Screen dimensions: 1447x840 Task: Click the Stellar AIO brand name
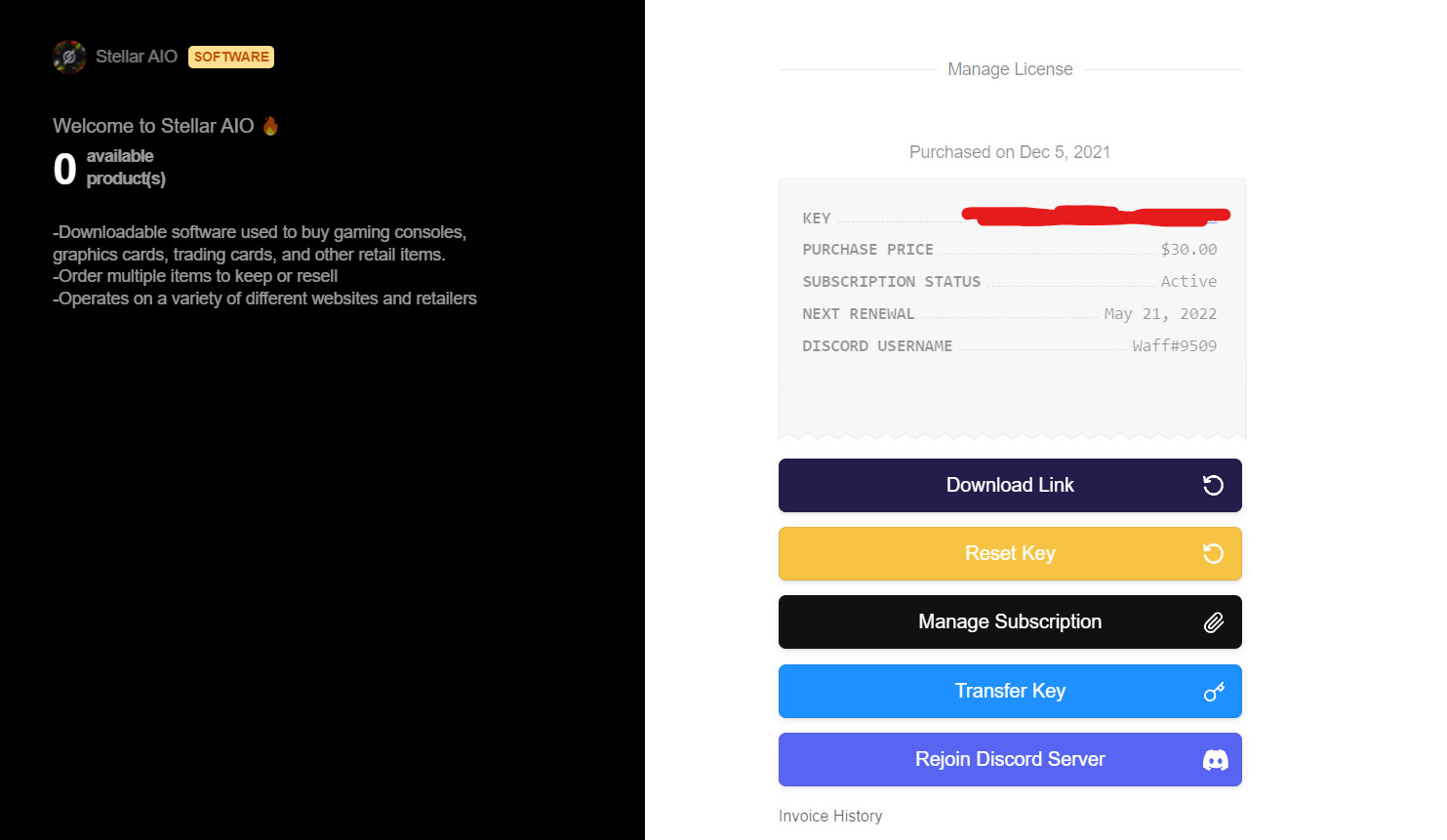pos(137,57)
